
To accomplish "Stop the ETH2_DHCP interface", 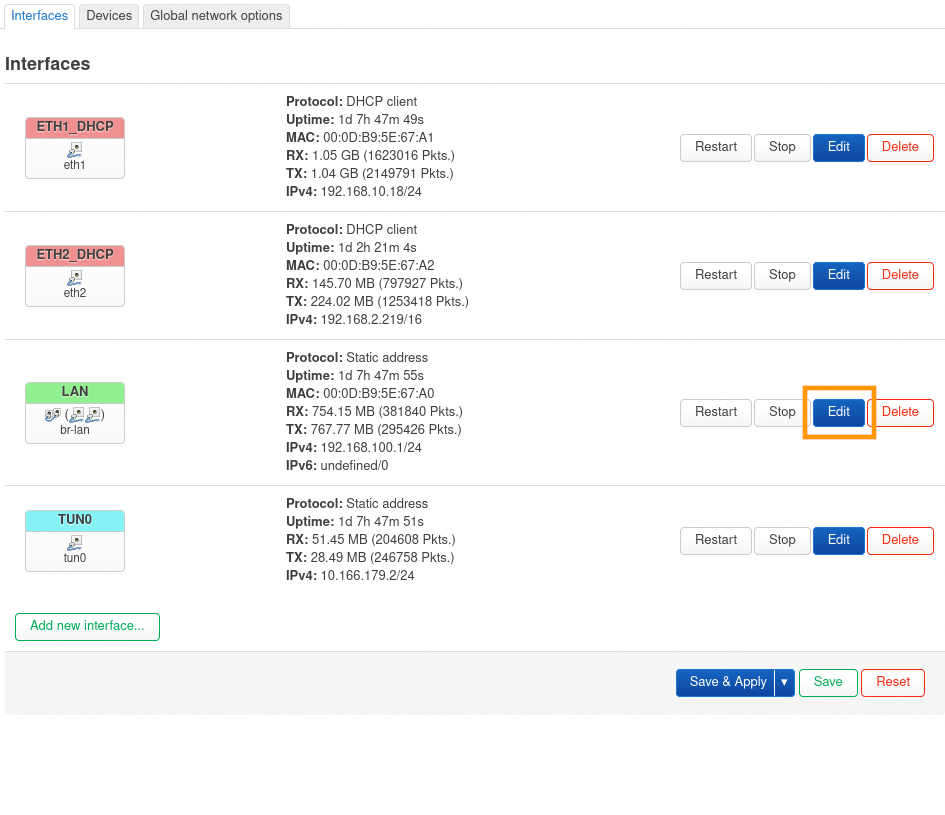I will coord(782,275).
